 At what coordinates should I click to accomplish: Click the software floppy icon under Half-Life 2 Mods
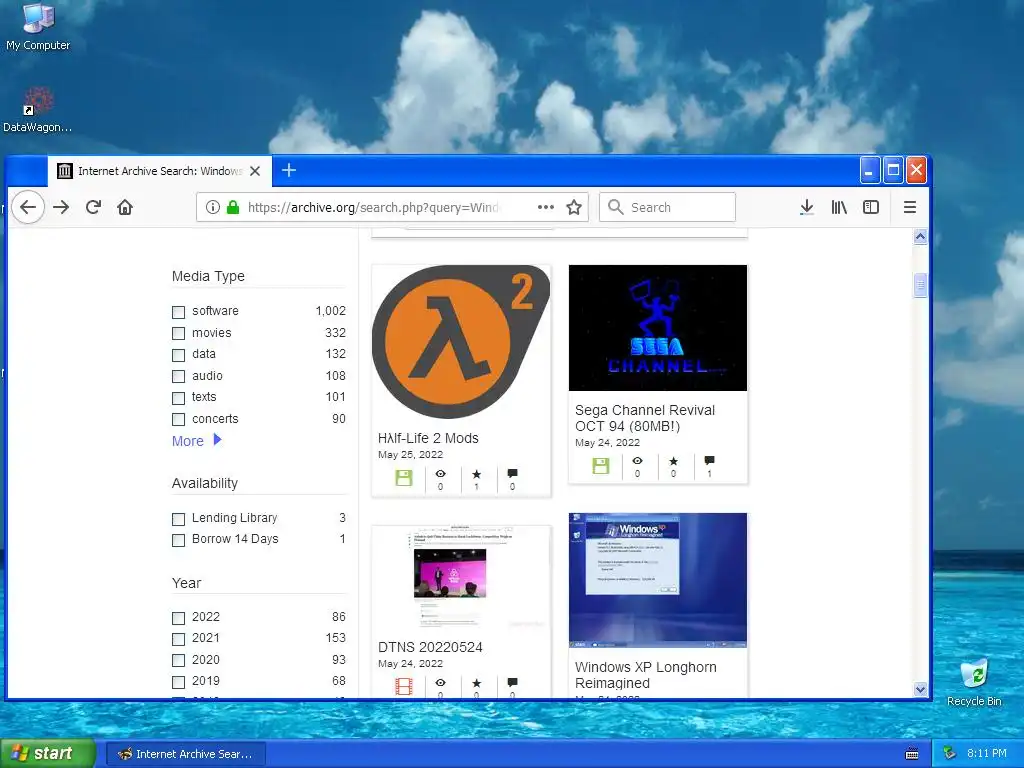point(404,478)
